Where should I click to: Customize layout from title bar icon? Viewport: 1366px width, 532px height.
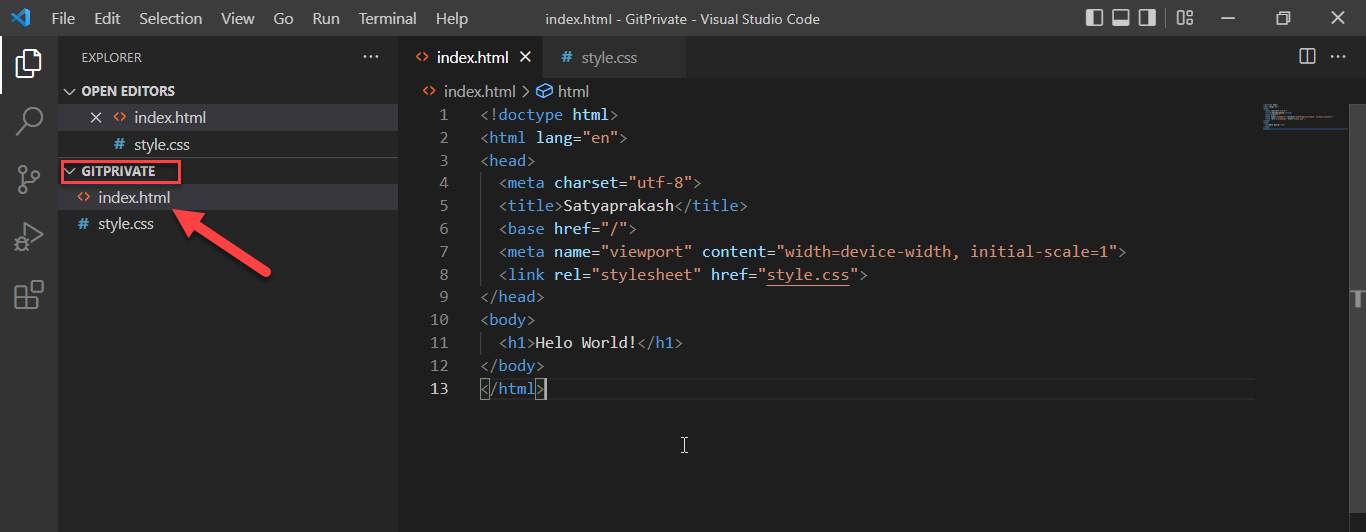point(1185,18)
